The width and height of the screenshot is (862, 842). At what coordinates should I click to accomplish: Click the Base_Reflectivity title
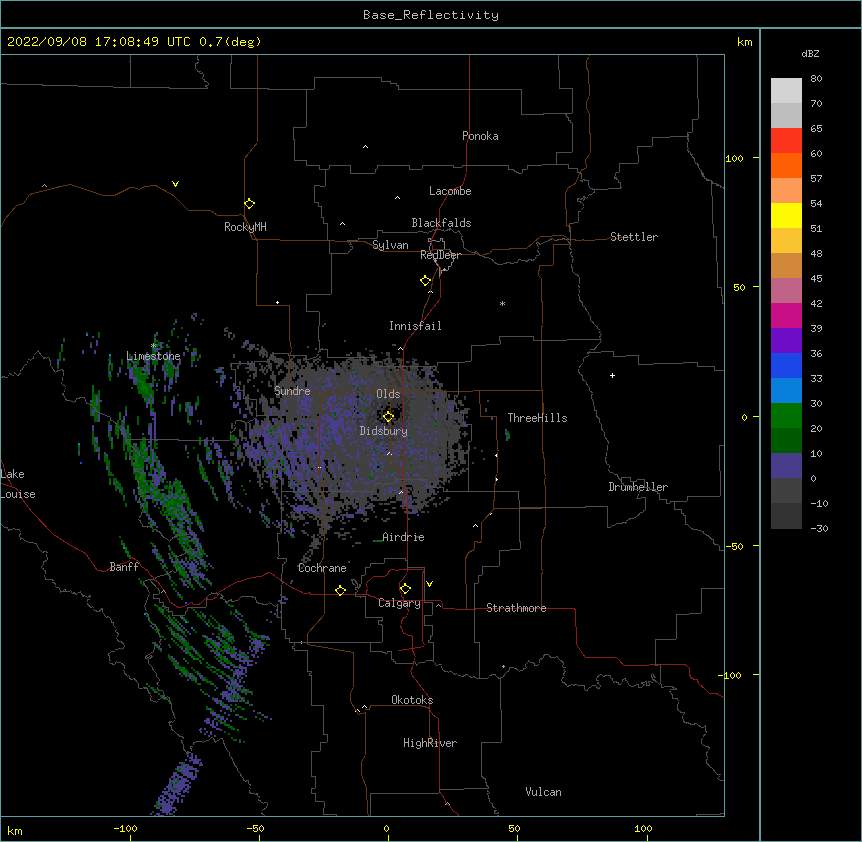(x=431, y=15)
